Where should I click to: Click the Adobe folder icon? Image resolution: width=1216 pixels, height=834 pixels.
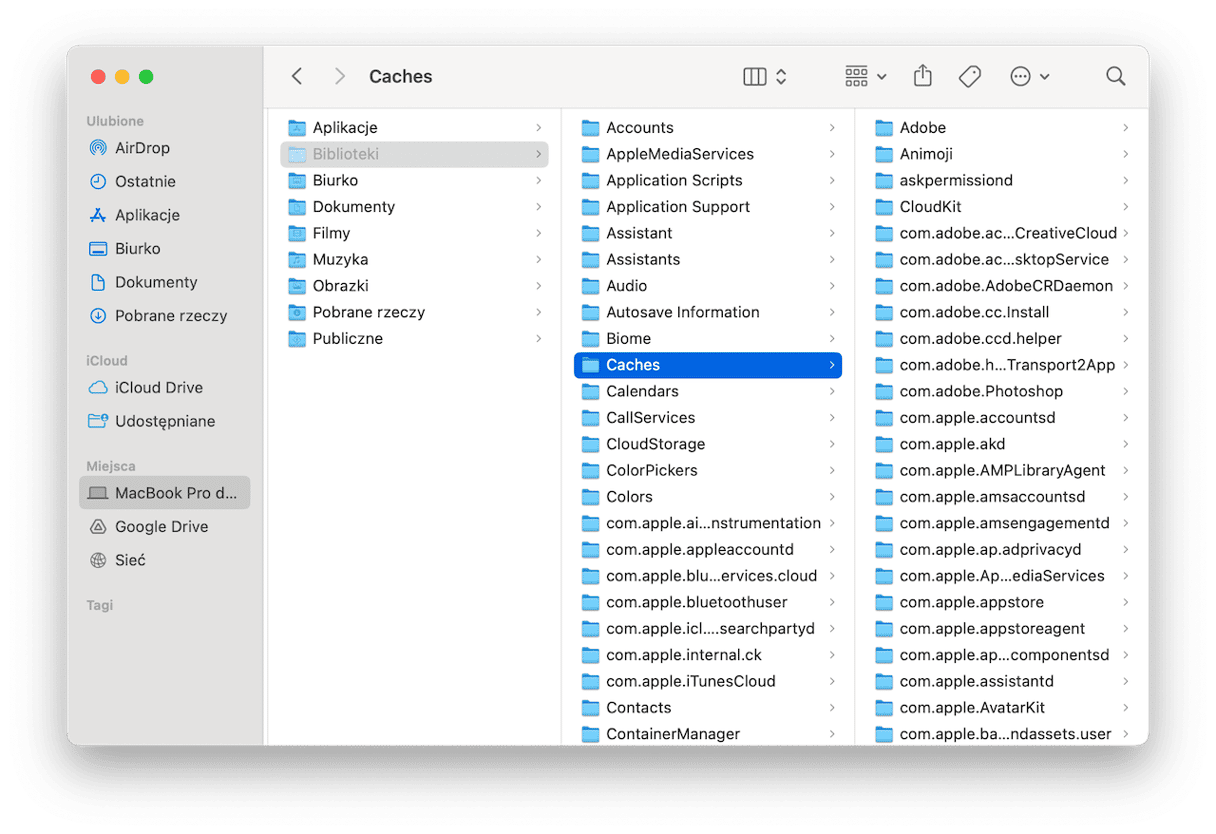click(884, 127)
